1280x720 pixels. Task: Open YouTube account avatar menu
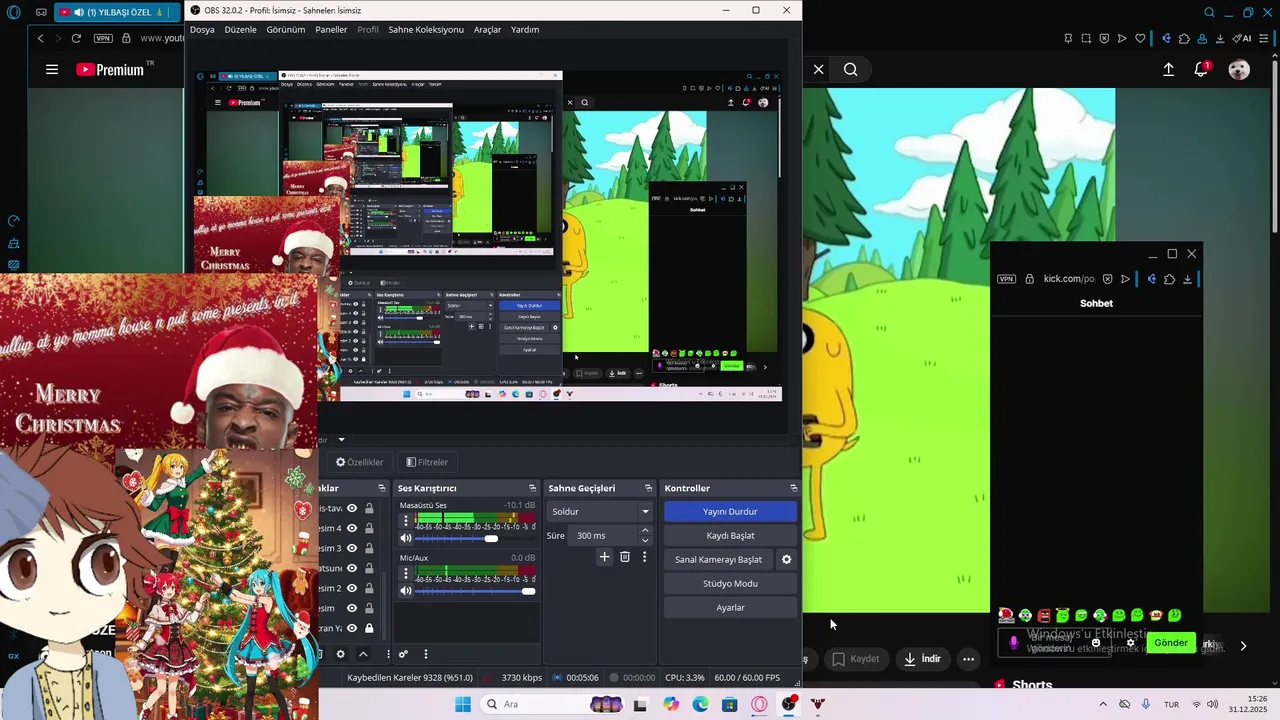pos(1239,70)
